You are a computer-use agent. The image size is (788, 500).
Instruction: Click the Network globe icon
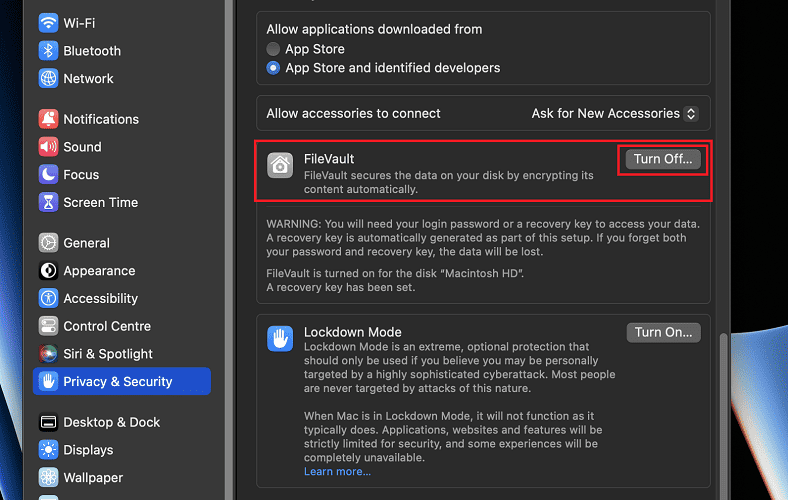point(48,78)
